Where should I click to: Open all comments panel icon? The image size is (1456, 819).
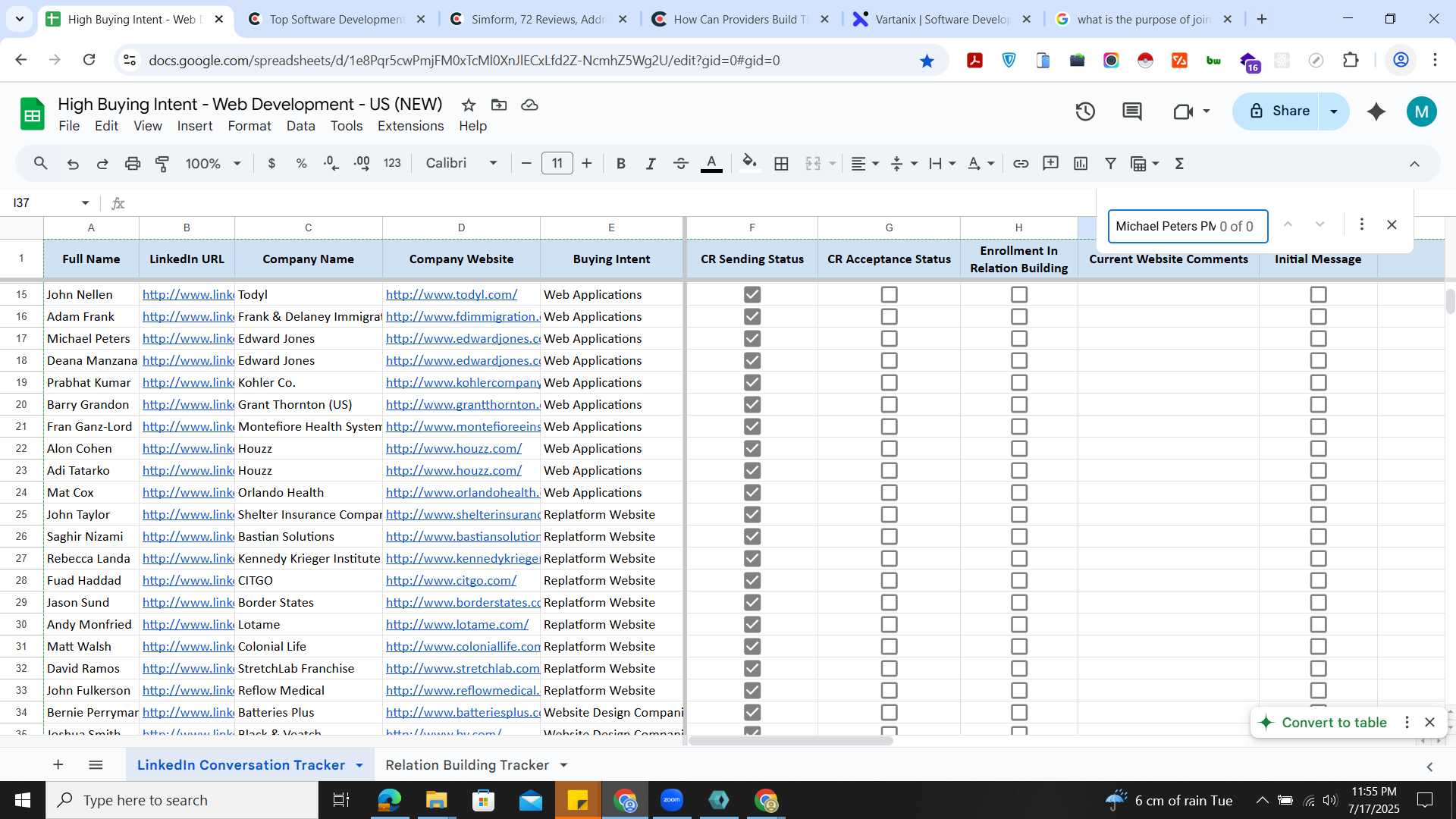[x=1132, y=112]
